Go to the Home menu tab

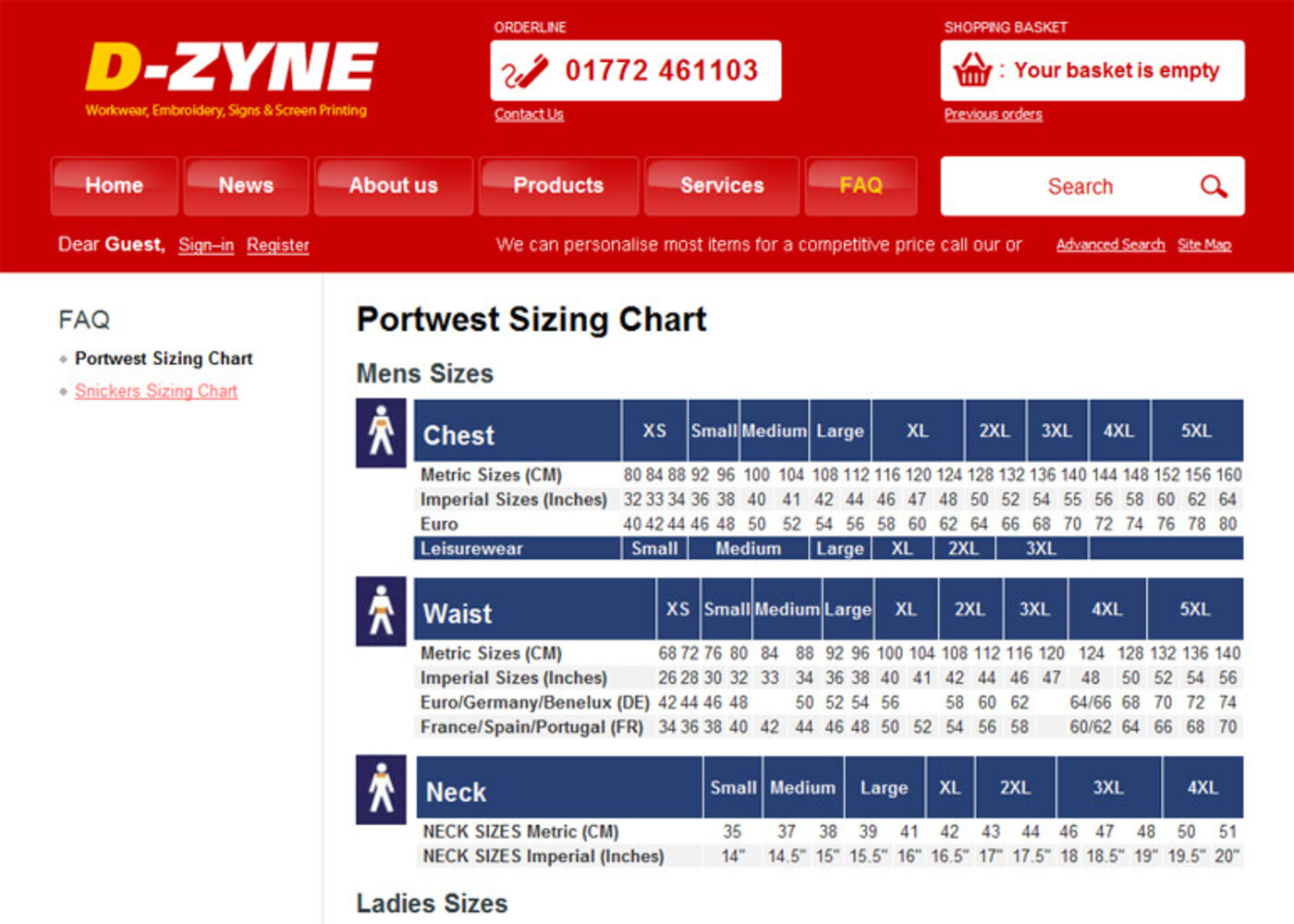115,186
